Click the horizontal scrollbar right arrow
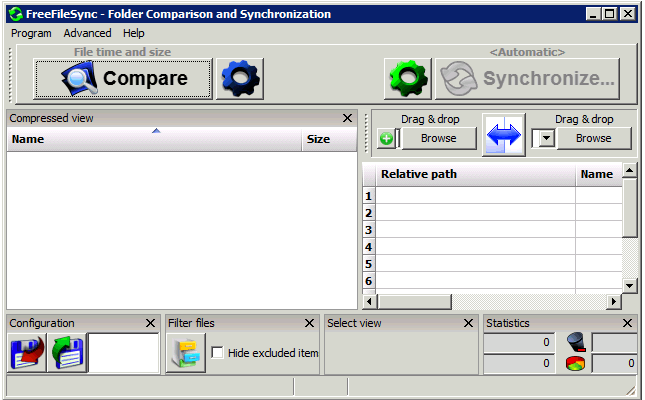This screenshot has width=645, height=400. [x=614, y=302]
